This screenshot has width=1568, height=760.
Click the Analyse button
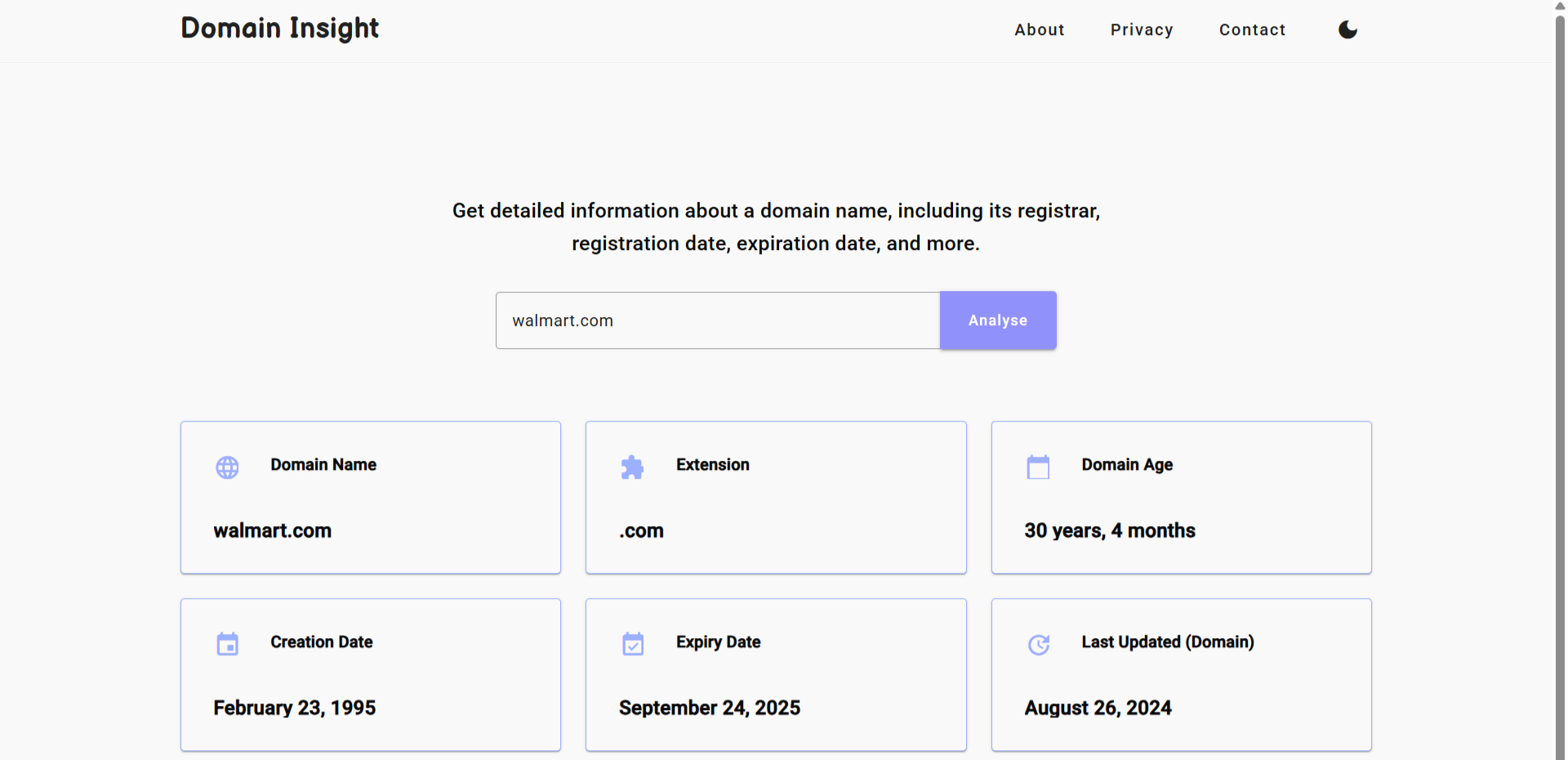(998, 320)
